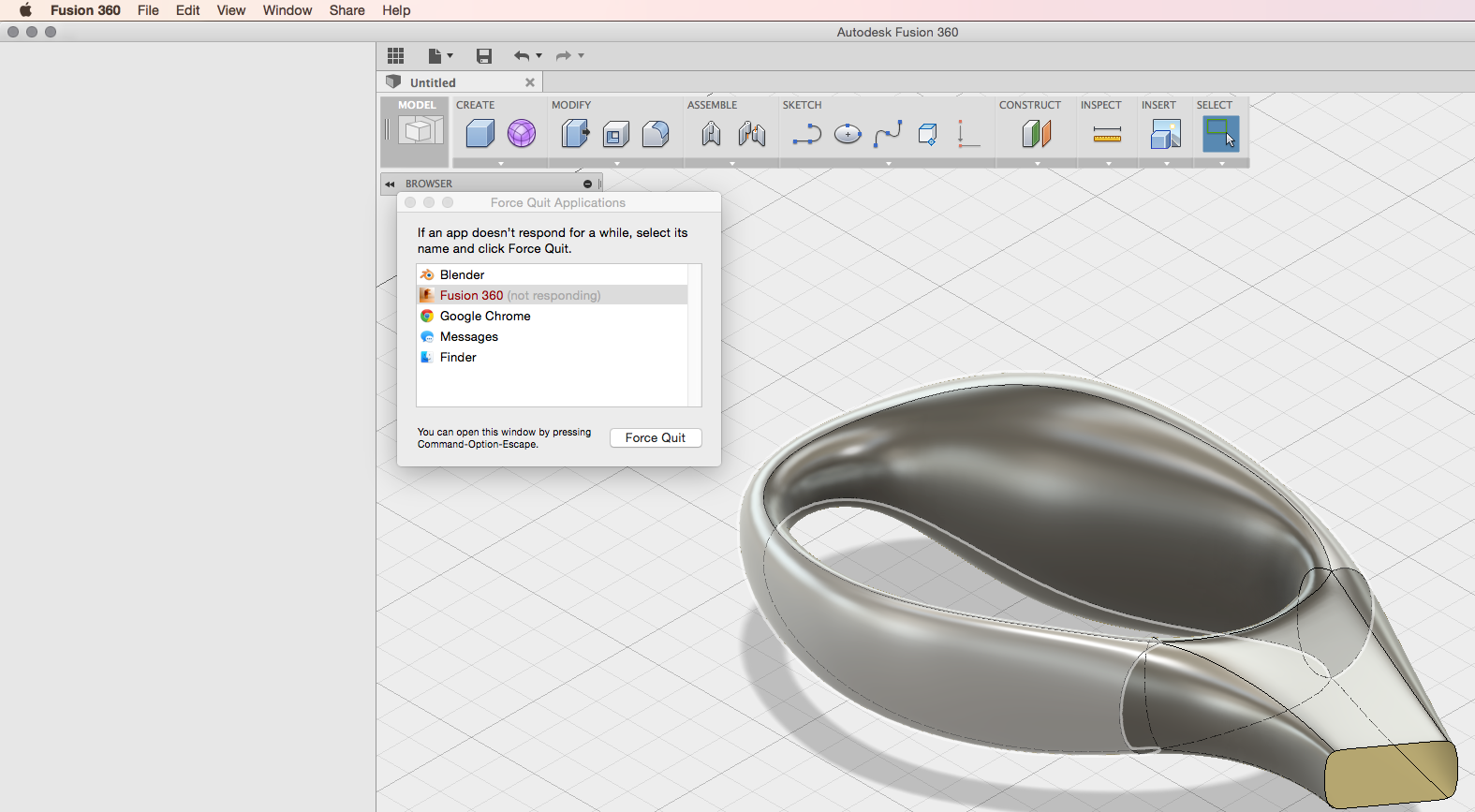Expand the MODIFY panel dropdown arrow
The height and width of the screenshot is (812, 1475).
point(616,164)
